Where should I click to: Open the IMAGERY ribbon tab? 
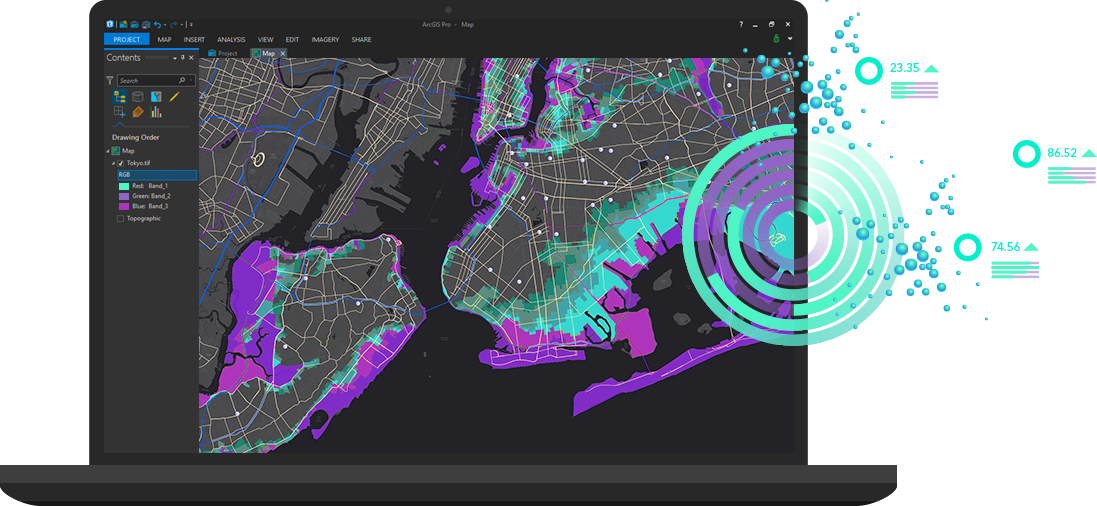325,40
